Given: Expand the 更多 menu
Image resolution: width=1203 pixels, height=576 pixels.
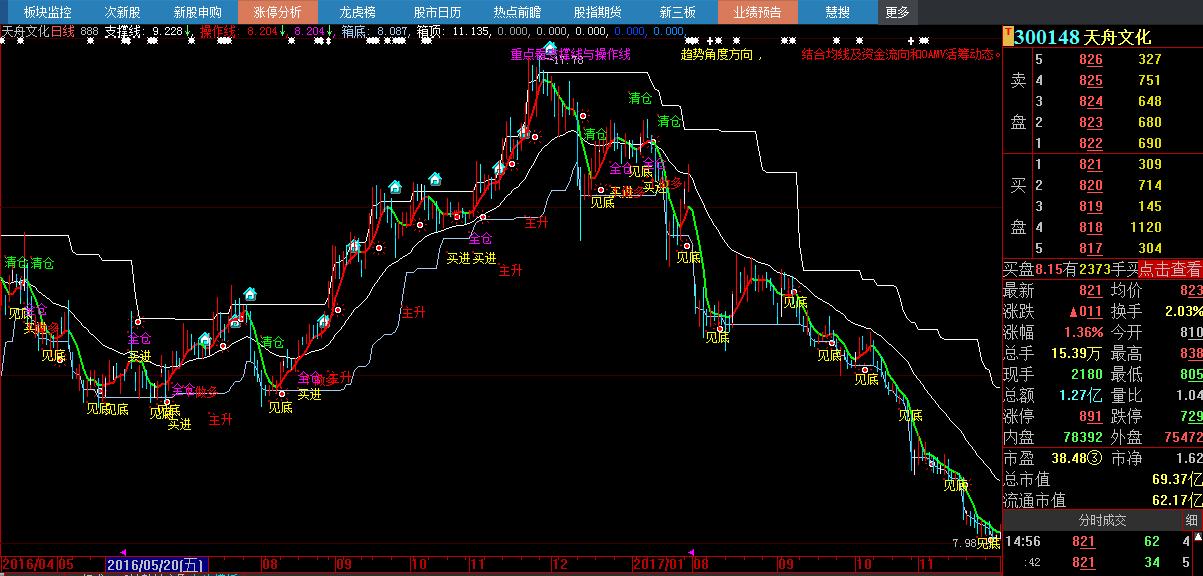Looking at the screenshot, I should [897, 12].
